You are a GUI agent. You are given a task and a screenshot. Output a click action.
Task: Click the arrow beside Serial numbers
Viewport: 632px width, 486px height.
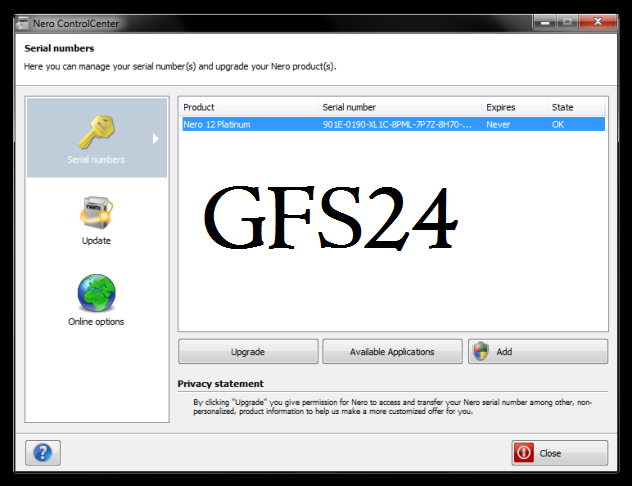[156, 139]
